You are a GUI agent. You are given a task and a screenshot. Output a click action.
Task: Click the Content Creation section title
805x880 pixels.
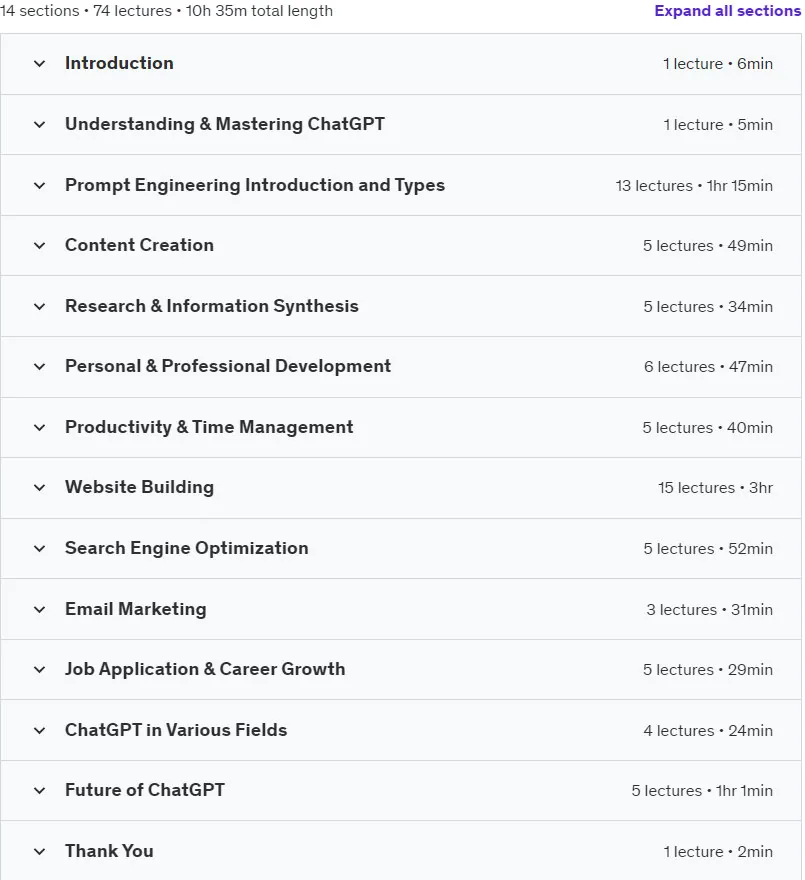(x=139, y=245)
